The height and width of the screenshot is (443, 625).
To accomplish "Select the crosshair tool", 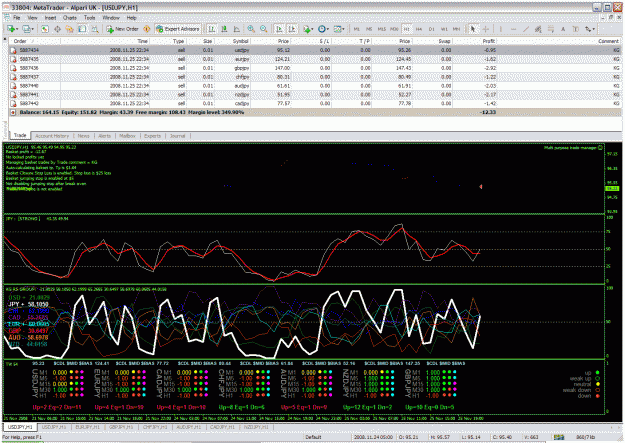I will pyautogui.click(x=485, y=29).
